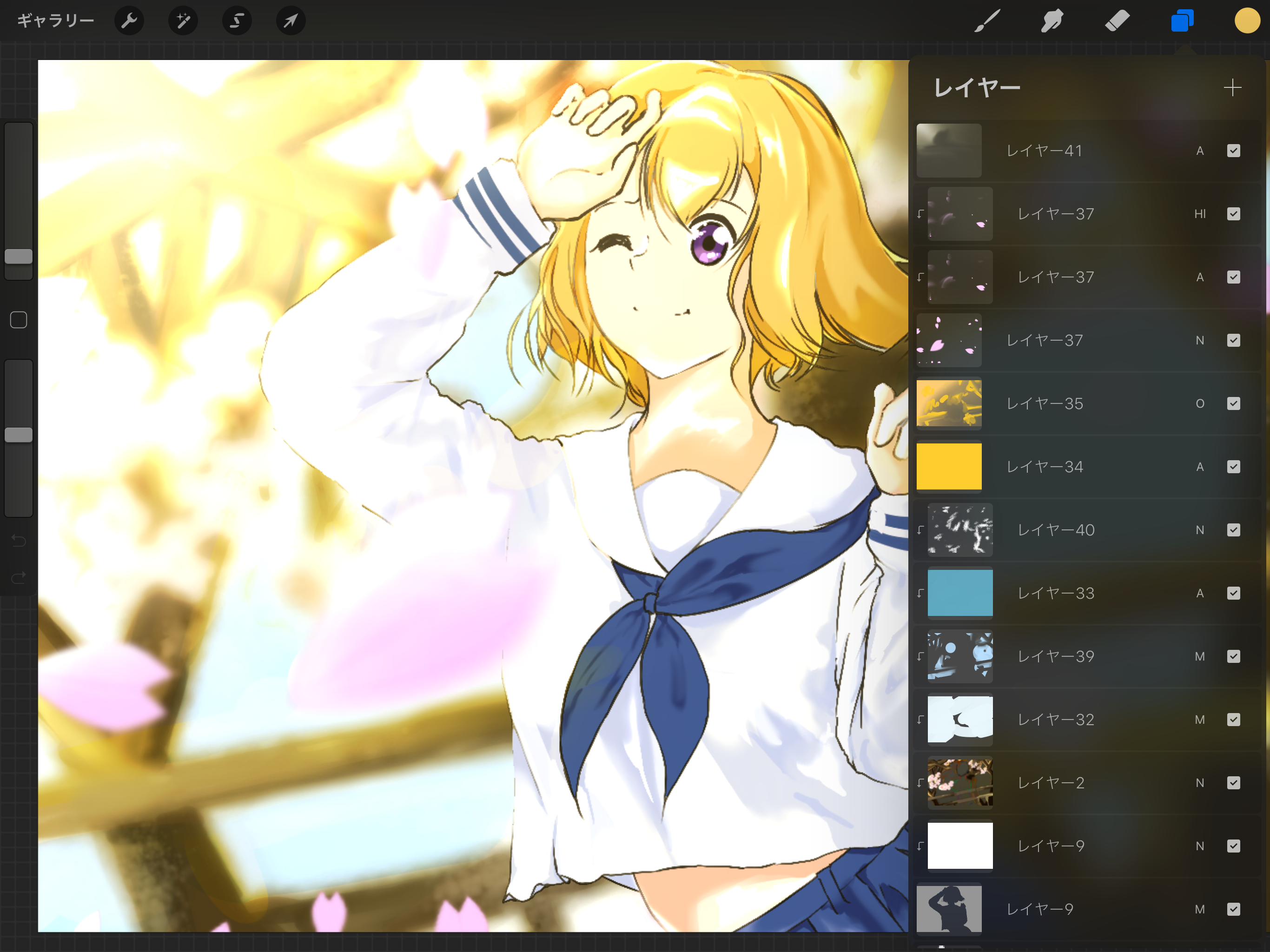Image resolution: width=1270 pixels, height=952 pixels.
Task: Open the Actions wrench menu
Action: click(x=129, y=21)
